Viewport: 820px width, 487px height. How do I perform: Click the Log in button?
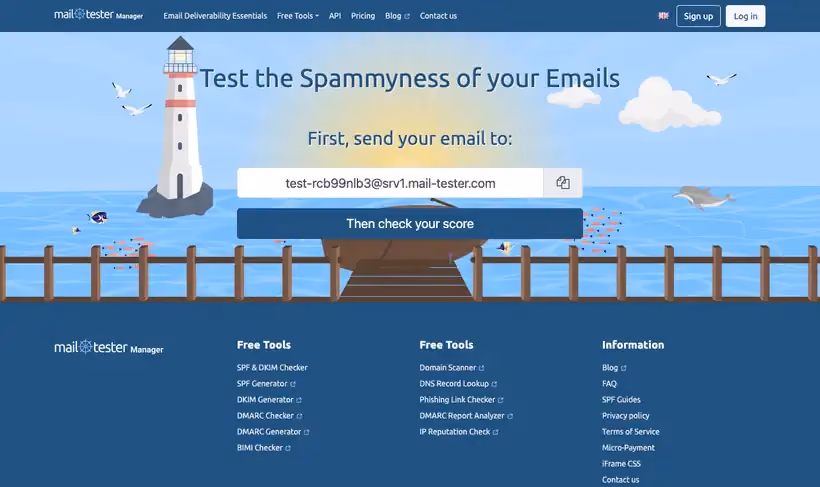tap(745, 16)
